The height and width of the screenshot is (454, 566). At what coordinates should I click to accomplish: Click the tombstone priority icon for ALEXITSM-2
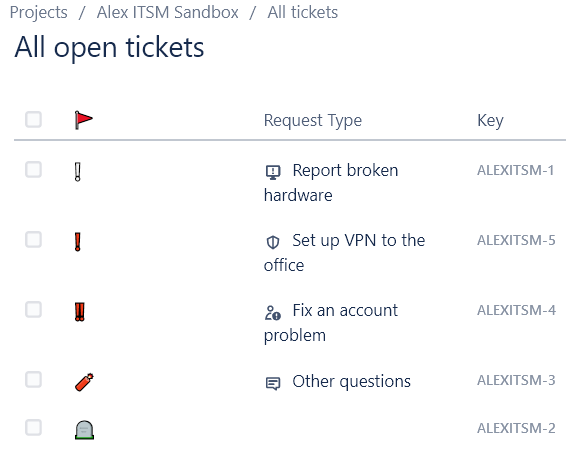[84, 430]
